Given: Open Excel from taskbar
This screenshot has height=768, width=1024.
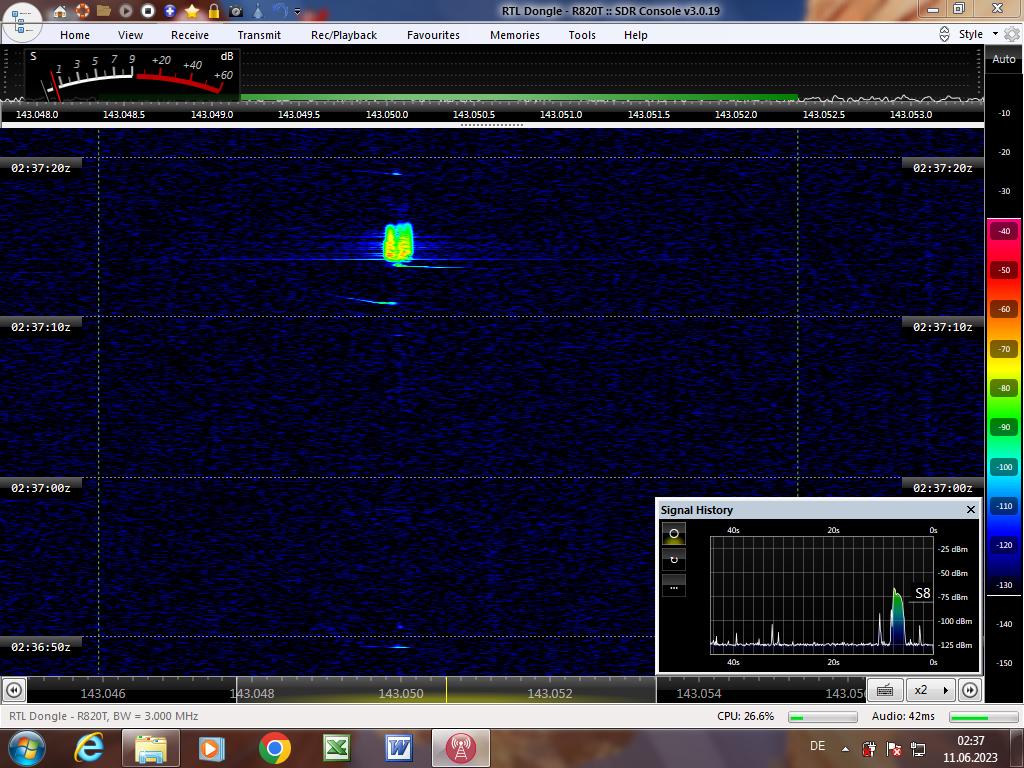Looking at the screenshot, I should click(337, 748).
